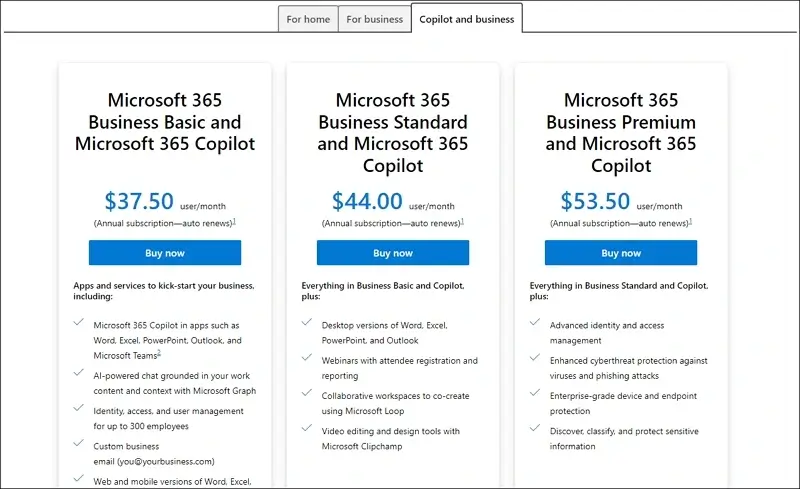Open footnote 2 after Microsoft Teams
Viewport: 800px width, 489px height.
[159, 353]
